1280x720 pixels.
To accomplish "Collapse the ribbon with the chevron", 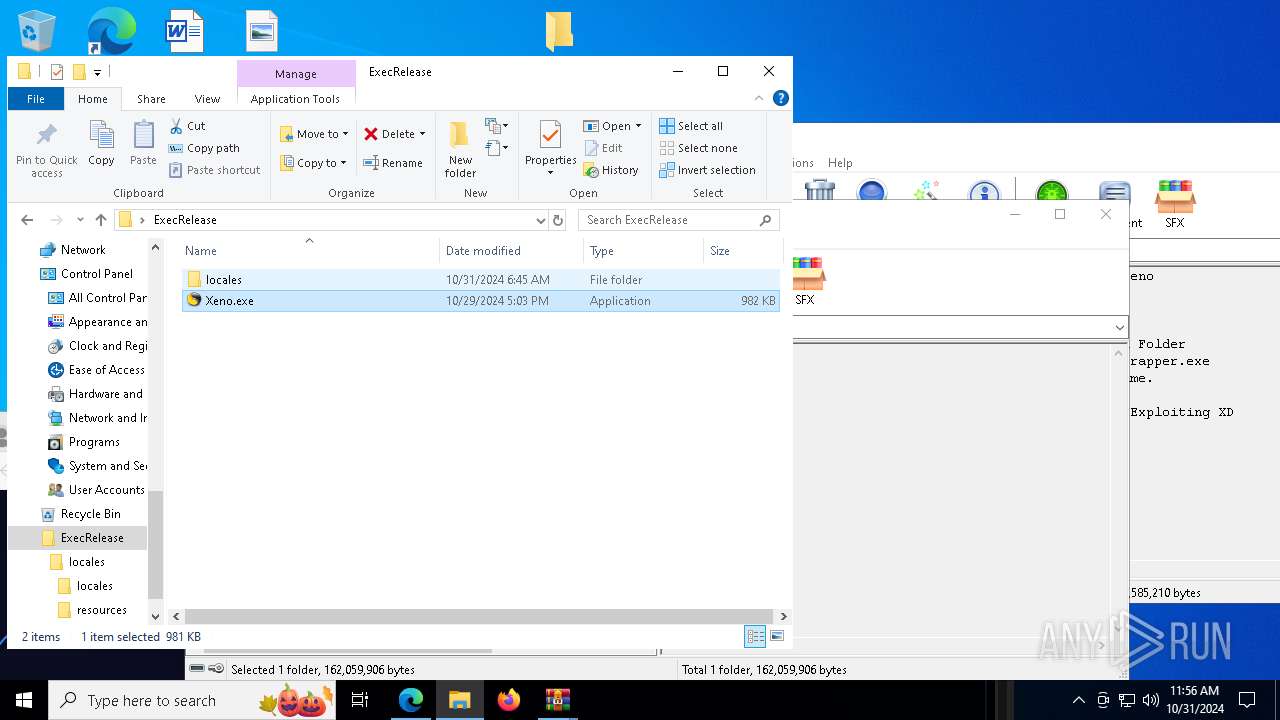I will (x=759, y=98).
